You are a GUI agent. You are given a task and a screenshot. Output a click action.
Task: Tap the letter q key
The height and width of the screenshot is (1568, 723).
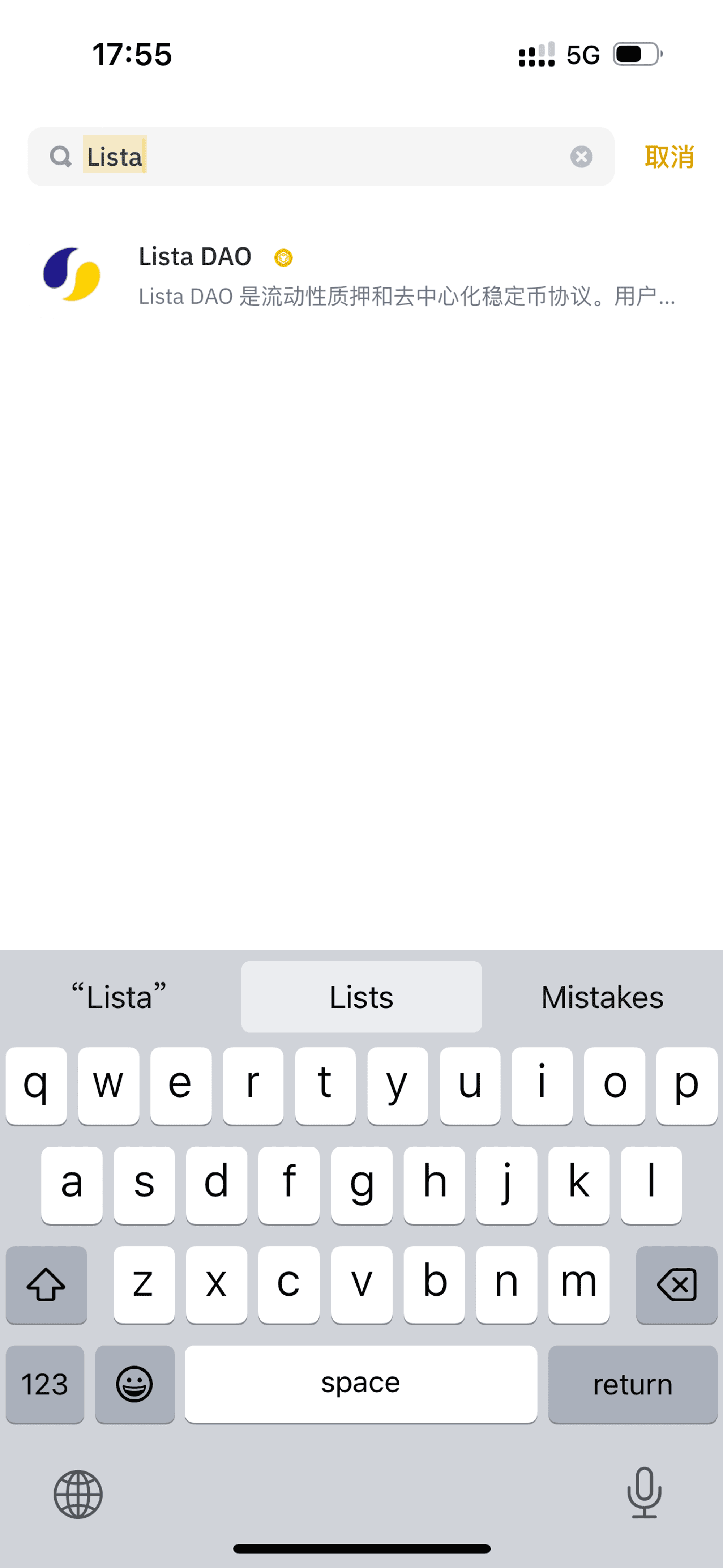point(36,1085)
